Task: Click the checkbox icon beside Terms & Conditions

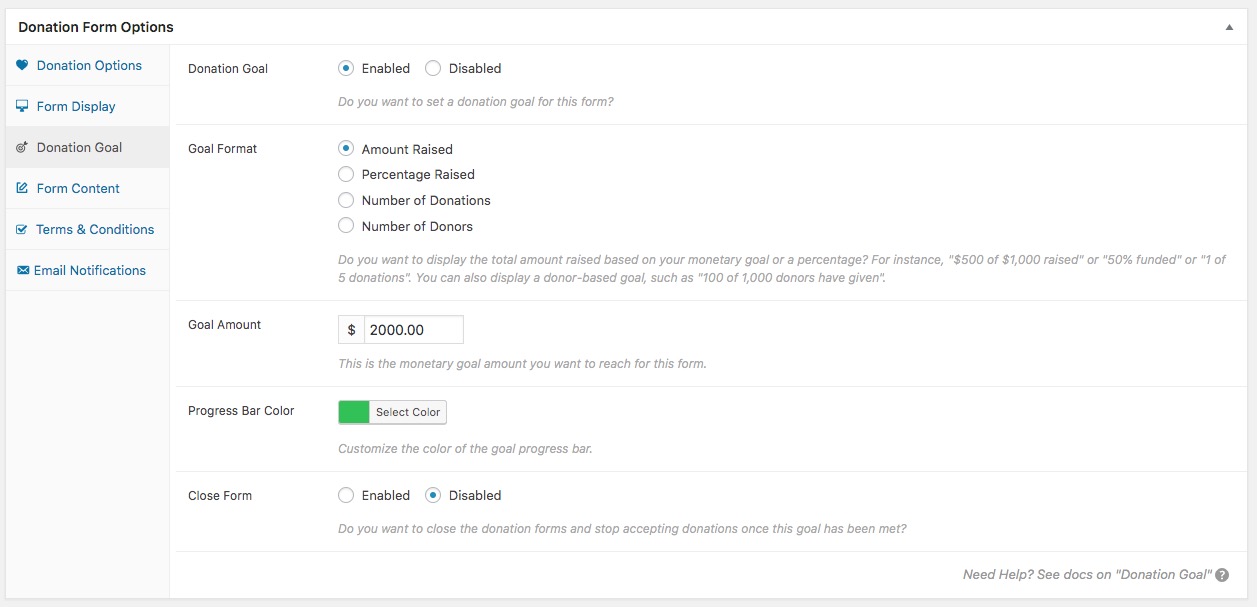Action: click(x=22, y=229)
